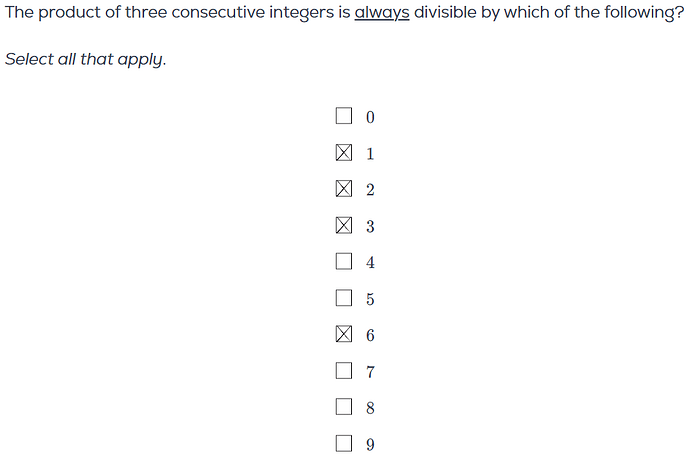Viewport: 690px width, 462px height.
Task: Check the checkbox for option 0
Action: coord(344,116)
